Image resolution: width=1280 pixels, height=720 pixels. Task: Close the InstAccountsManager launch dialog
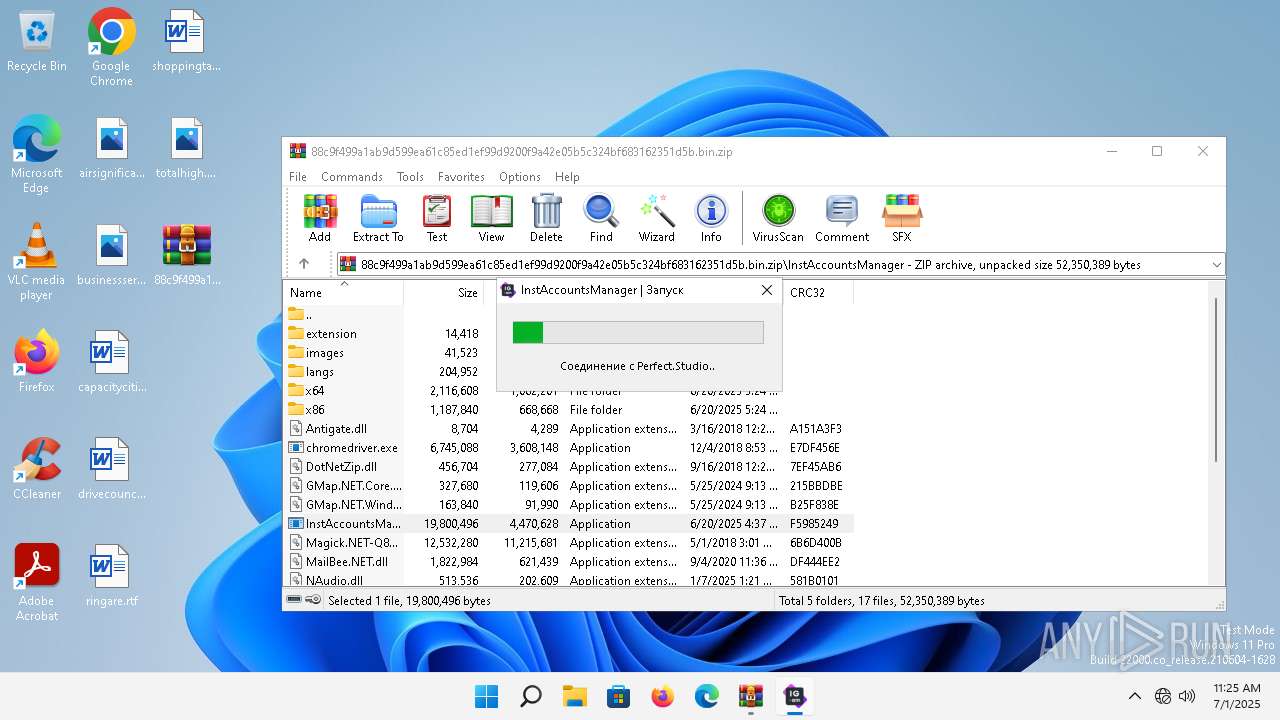tap(767, 290)
